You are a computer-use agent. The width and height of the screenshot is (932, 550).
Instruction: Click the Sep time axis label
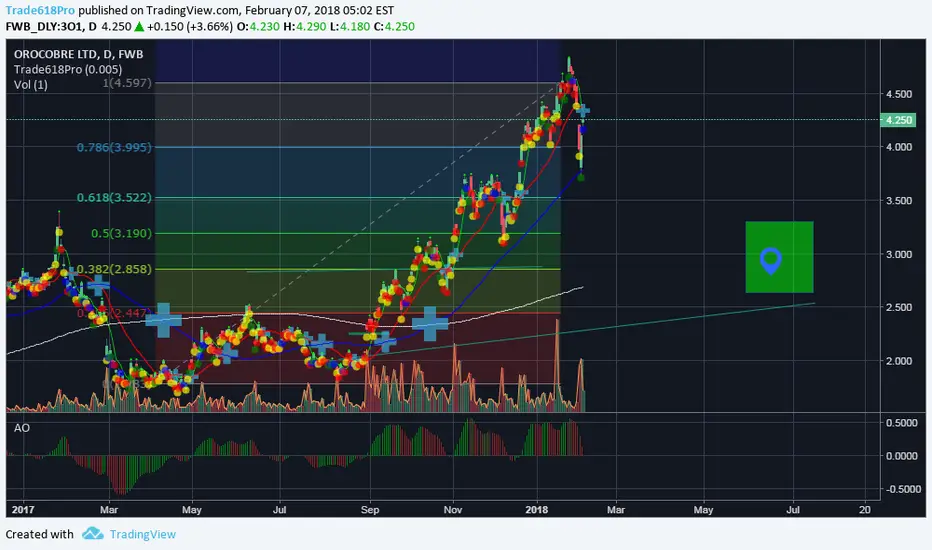(370, 510)
